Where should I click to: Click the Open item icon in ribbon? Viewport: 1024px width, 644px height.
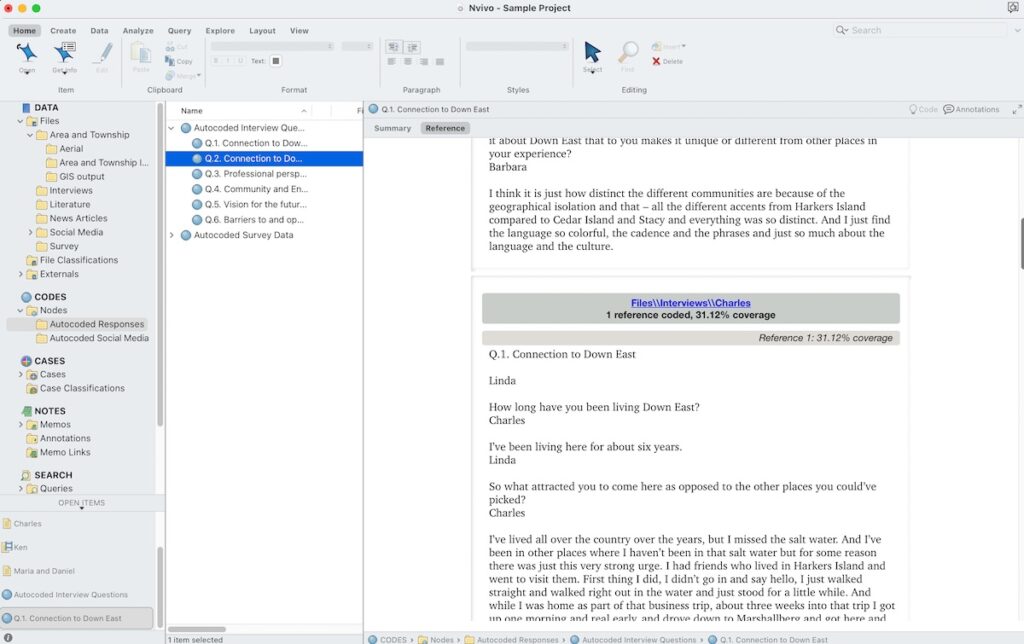[x=27, y=54]
